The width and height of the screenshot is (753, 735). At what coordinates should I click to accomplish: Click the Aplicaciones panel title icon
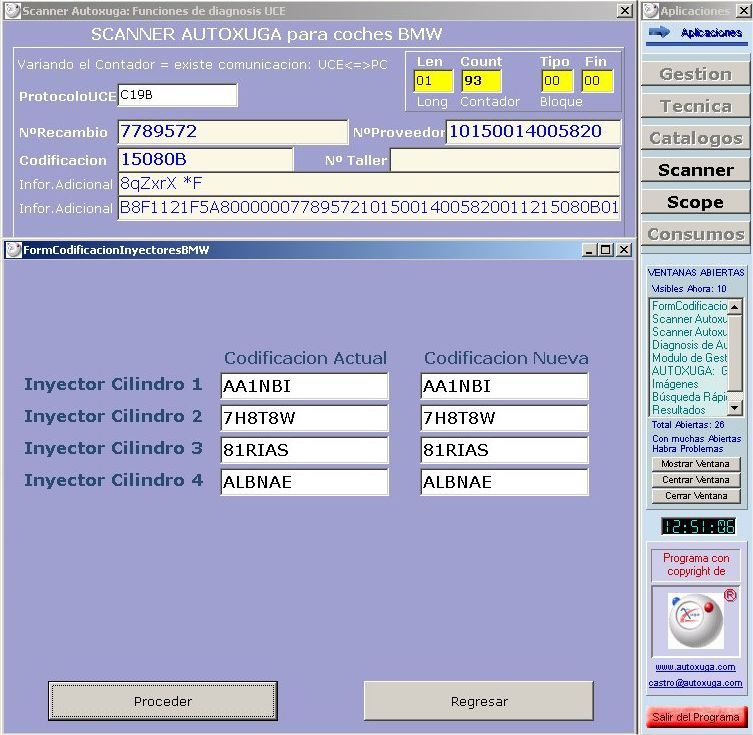click(651, 11)
